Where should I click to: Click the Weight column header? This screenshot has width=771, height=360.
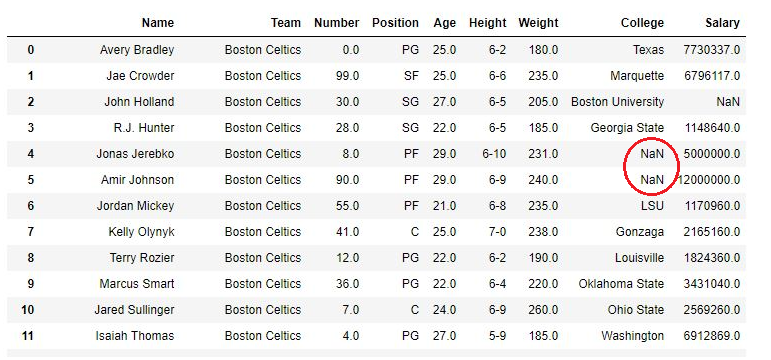tap(538, 23)
